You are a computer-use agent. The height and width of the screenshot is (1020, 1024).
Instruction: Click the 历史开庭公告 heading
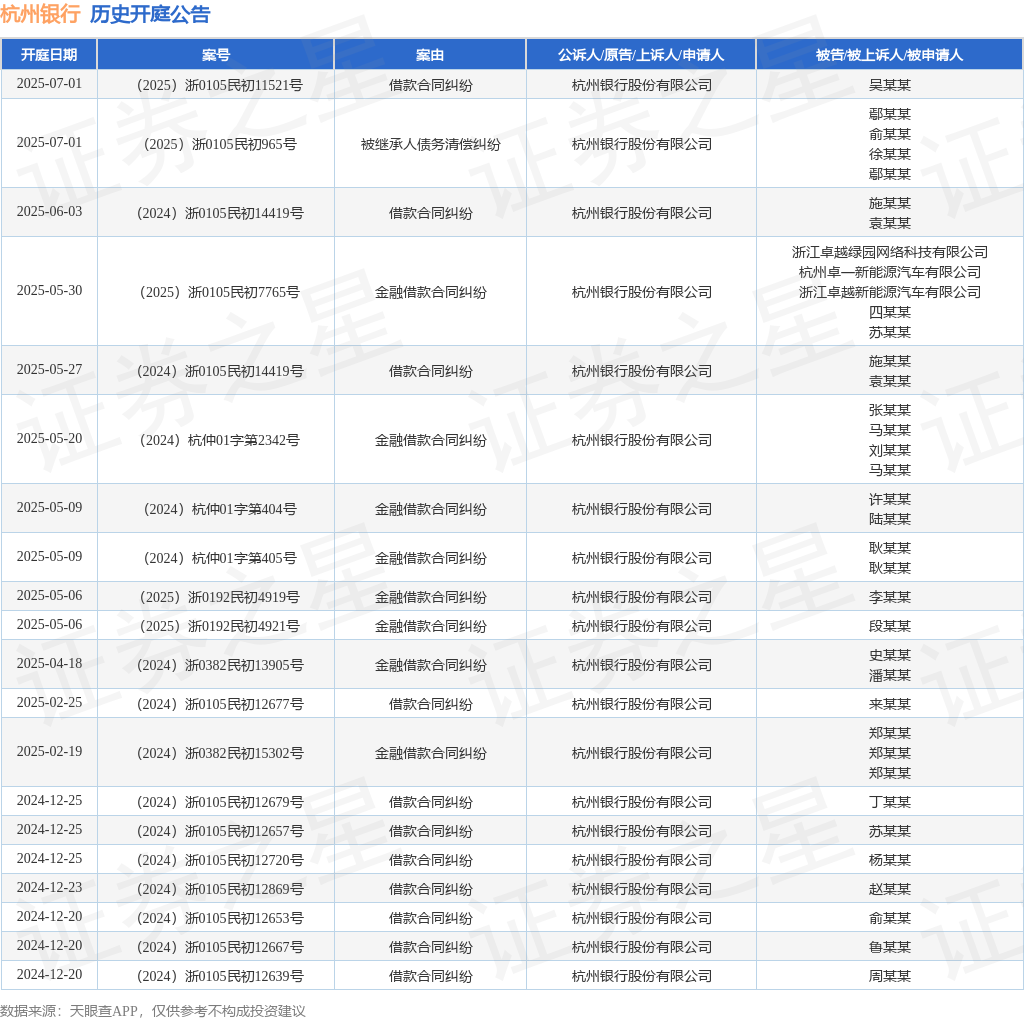pyautogui.click(x=150, y=14)
